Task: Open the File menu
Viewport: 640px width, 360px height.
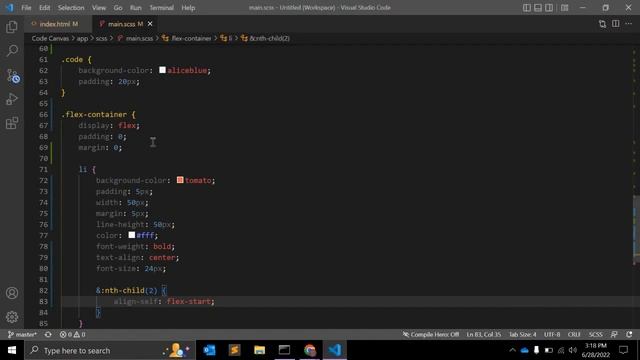Action: tap(26, 7)
